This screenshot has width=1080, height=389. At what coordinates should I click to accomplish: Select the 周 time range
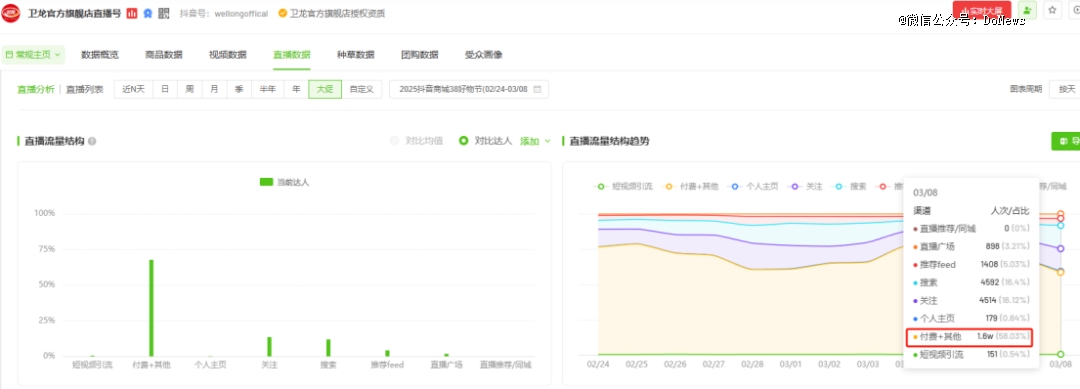[190, 89]
